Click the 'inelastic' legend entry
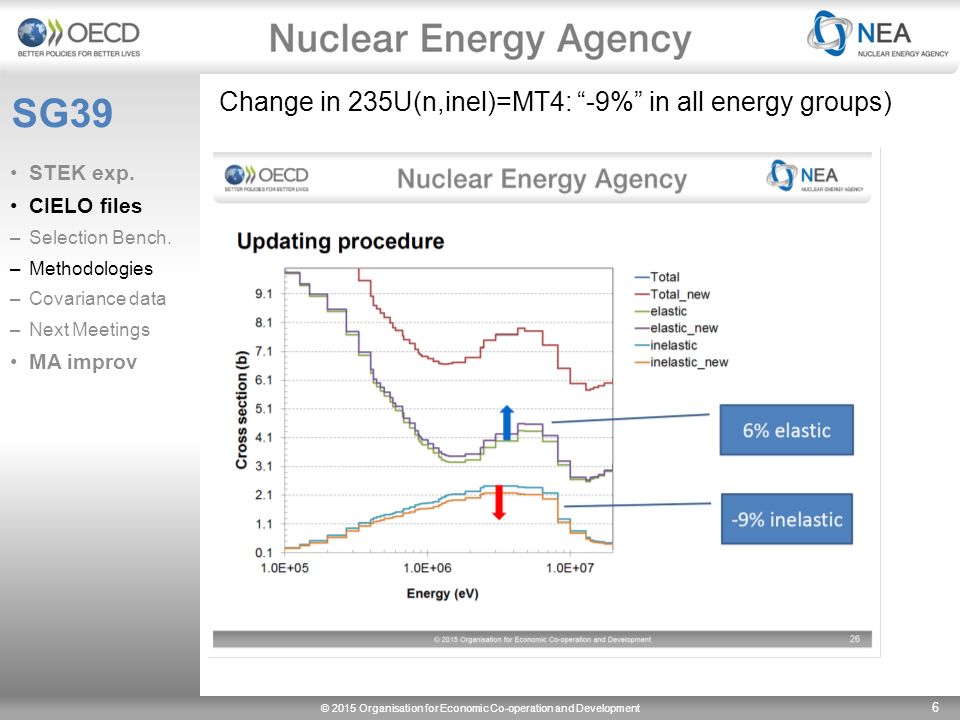960x720 pixels. (666, 345)
